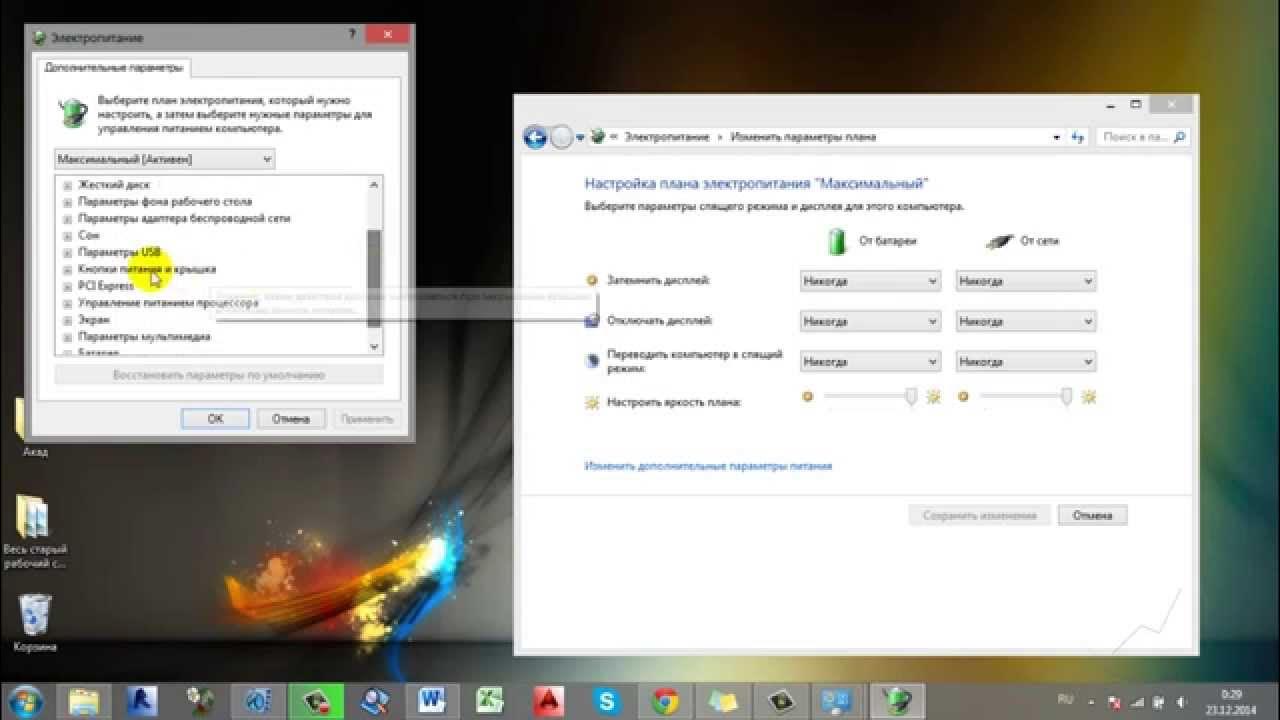
Task: Adjust the plugged-in brightness slider
Action: (1066, 397)
